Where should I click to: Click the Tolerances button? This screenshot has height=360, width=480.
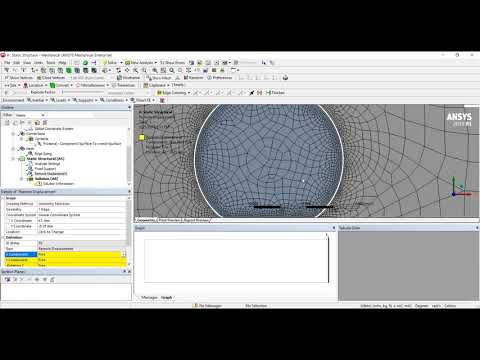click(x=123, y=85)
